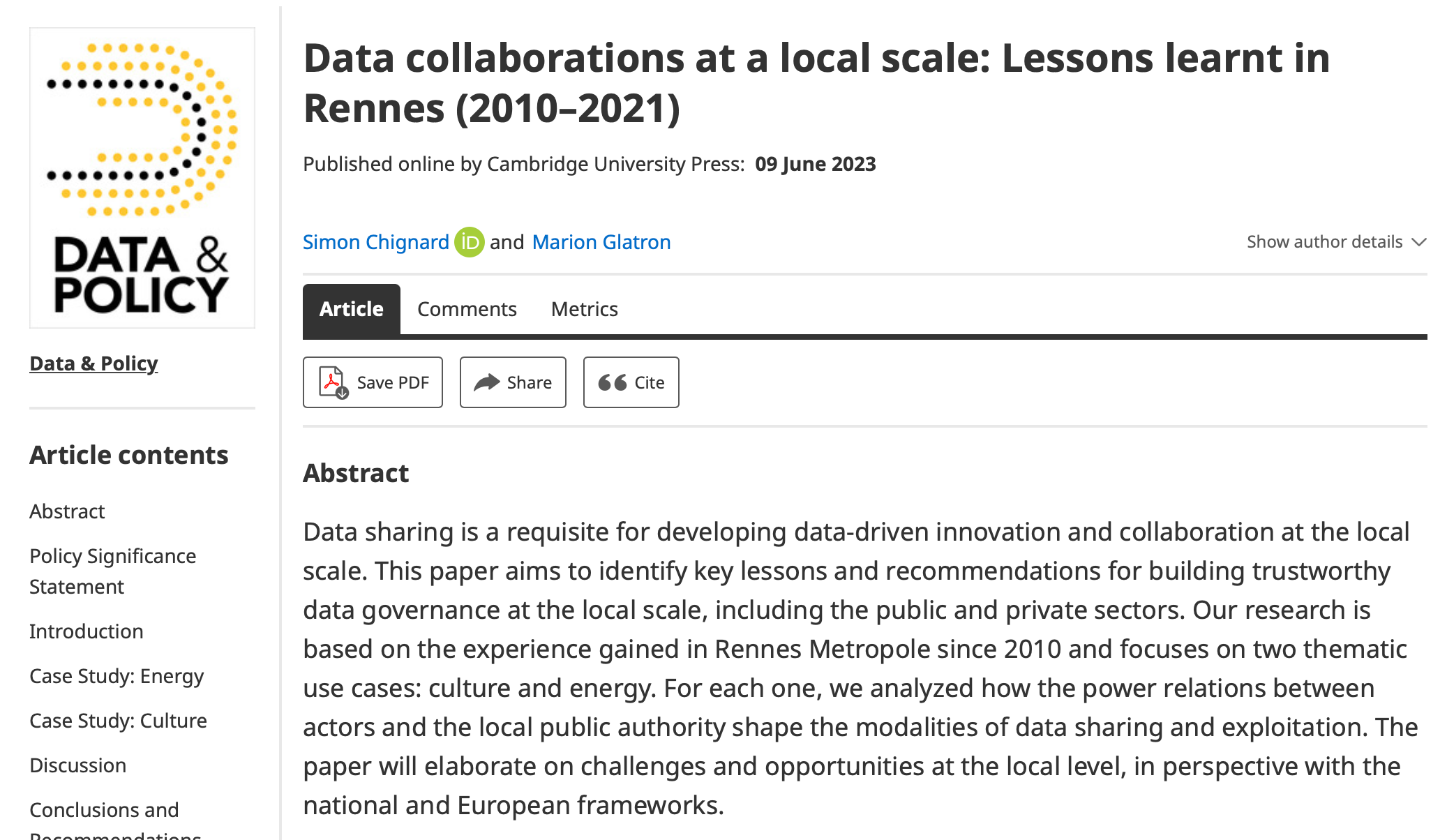Click the Data & Policy journal logo

tap(142, 177)
